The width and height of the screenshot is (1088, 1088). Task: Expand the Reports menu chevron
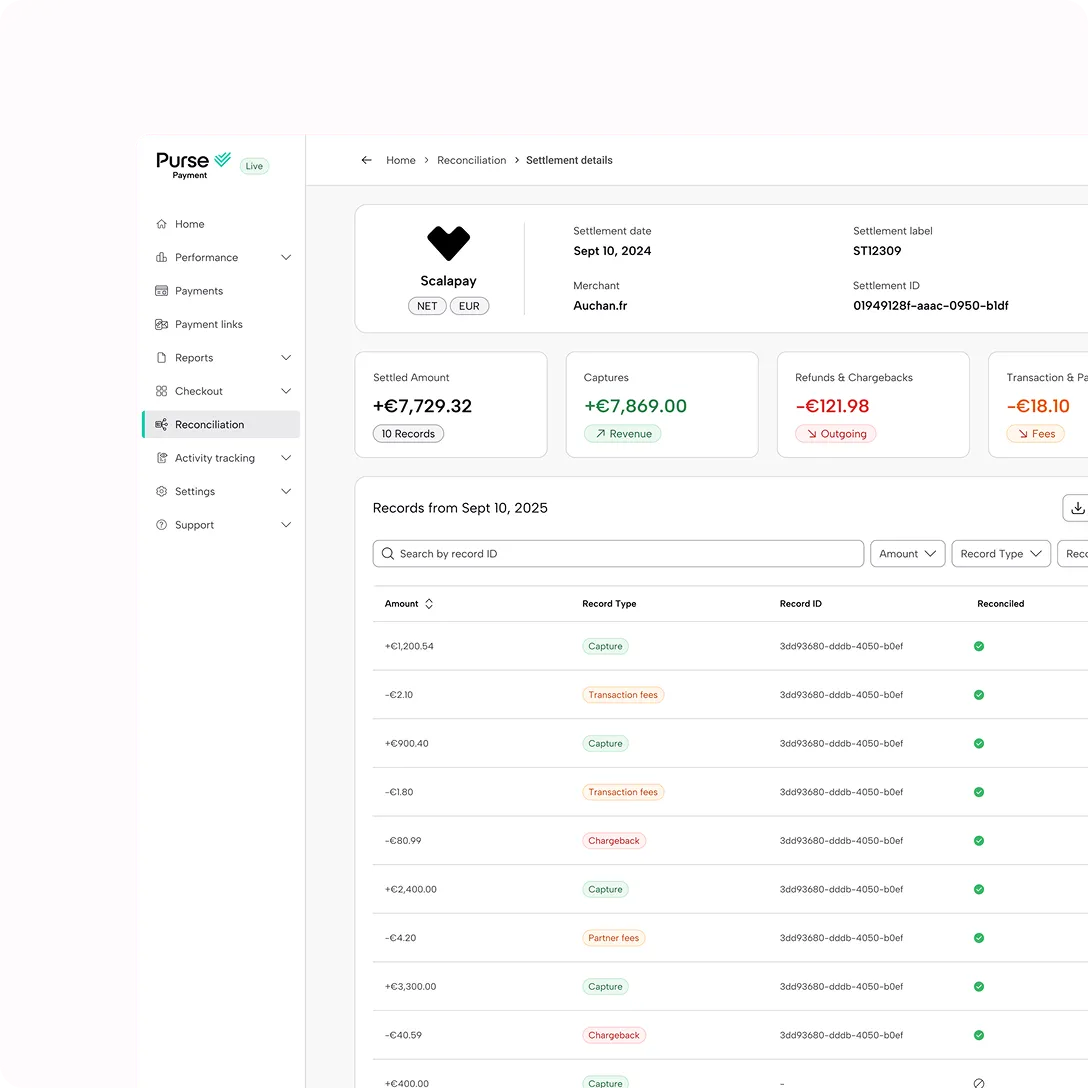(x=286, y=357)
